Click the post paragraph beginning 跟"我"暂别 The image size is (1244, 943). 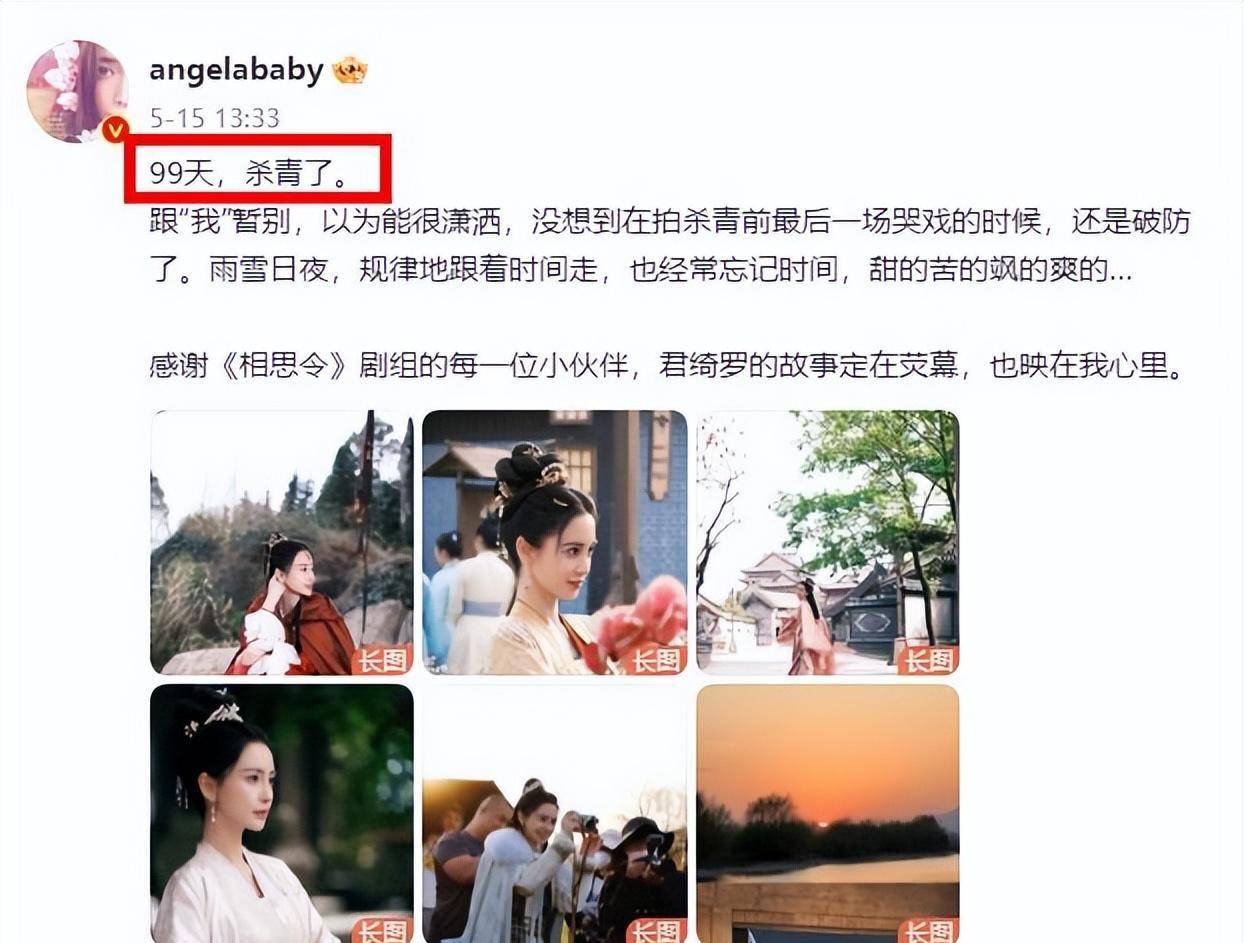click(x=670, y=245)
